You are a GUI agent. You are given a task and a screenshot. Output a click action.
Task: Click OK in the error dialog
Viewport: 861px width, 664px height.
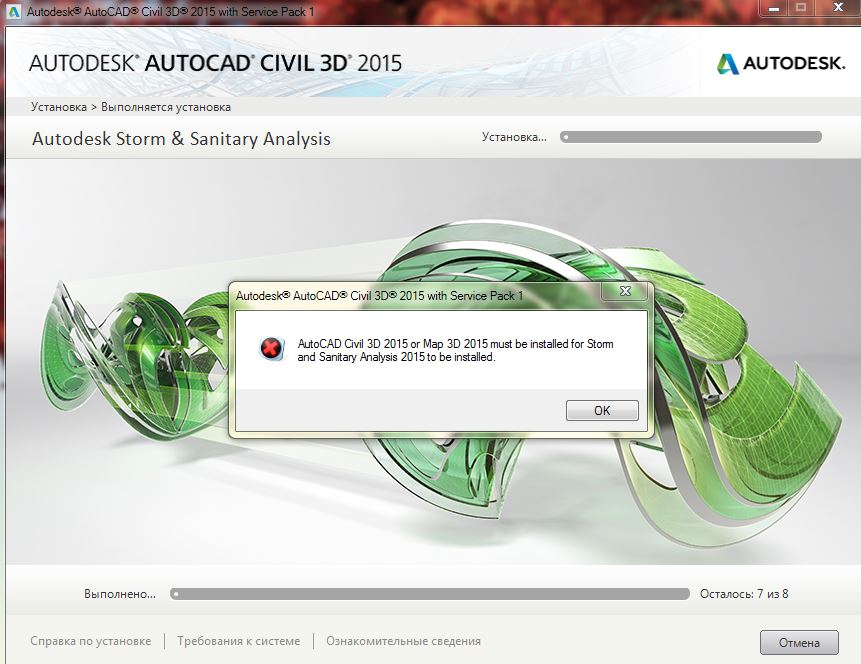tap(602, 410)
